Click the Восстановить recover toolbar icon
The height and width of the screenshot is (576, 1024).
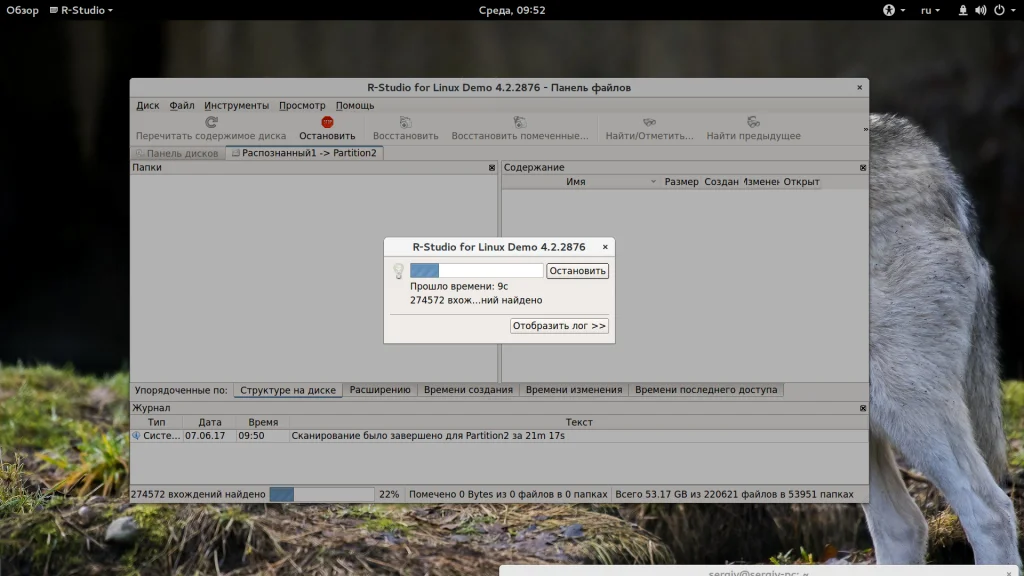[x=406, y=122]
